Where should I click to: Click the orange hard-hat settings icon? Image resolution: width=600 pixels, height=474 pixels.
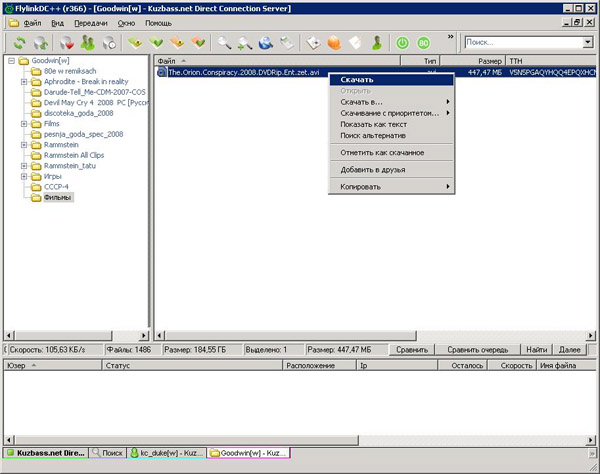coord(334,43)
